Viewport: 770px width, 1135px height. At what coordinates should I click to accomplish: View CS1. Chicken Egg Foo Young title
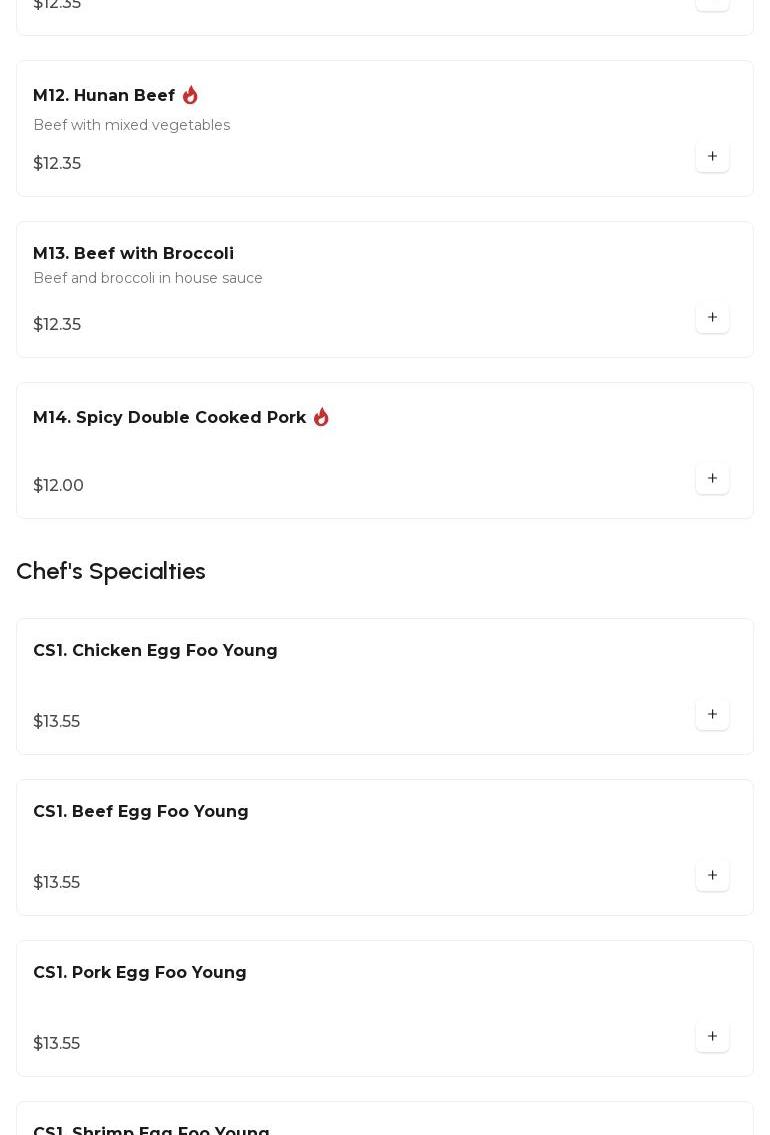coord(155,651)
